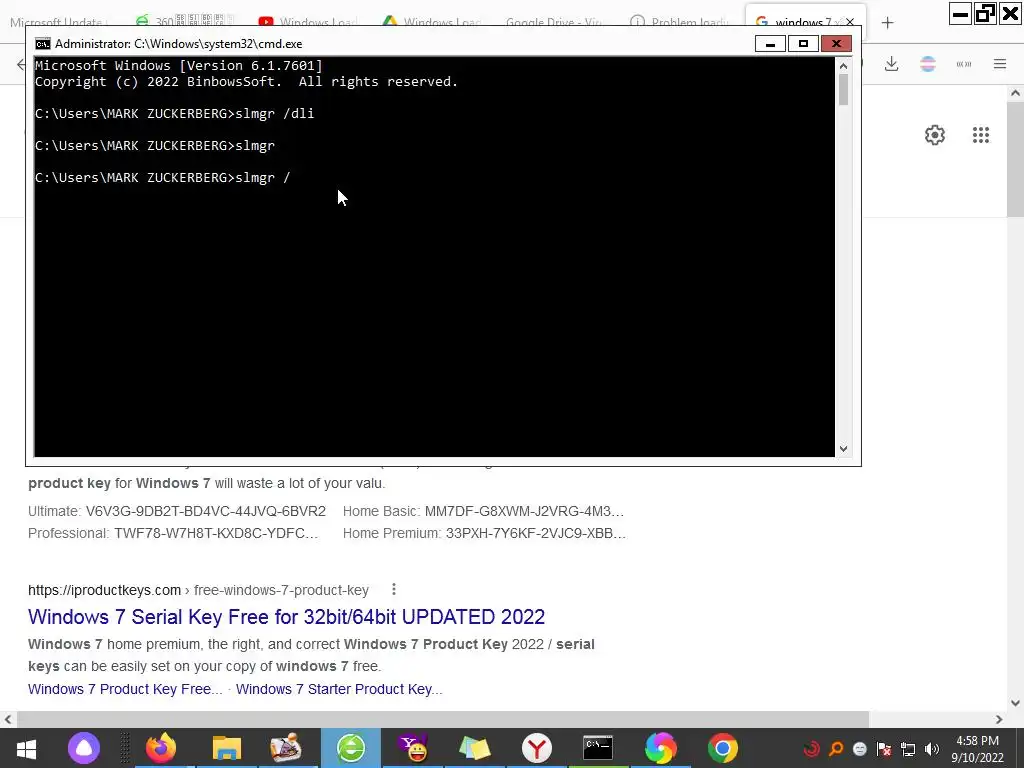Open Windows 7 Serial Key Free result link
Screen dimensions: 1024x768
click(x=286, y=617)
